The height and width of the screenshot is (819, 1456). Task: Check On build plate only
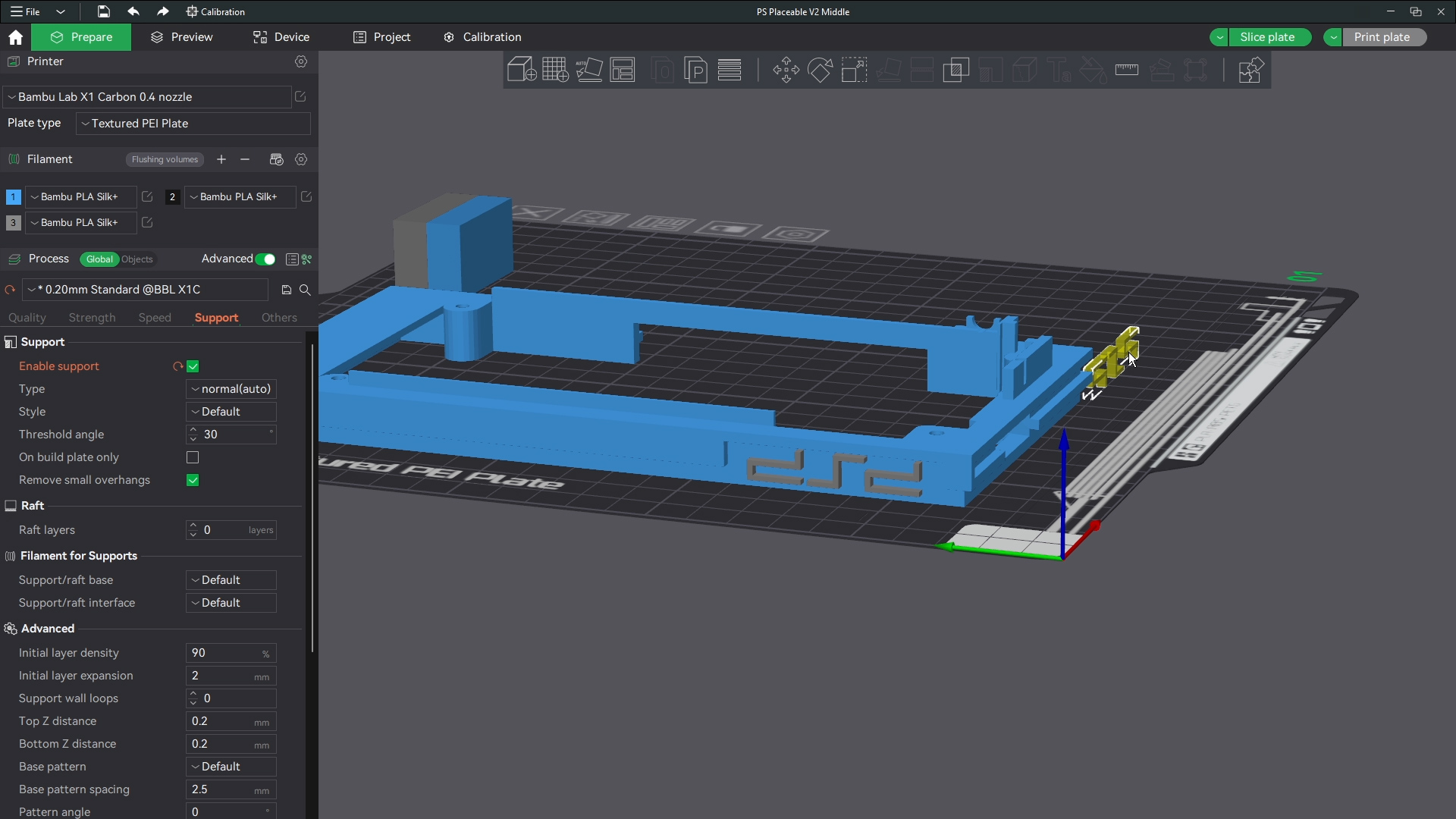click(193, 457)
